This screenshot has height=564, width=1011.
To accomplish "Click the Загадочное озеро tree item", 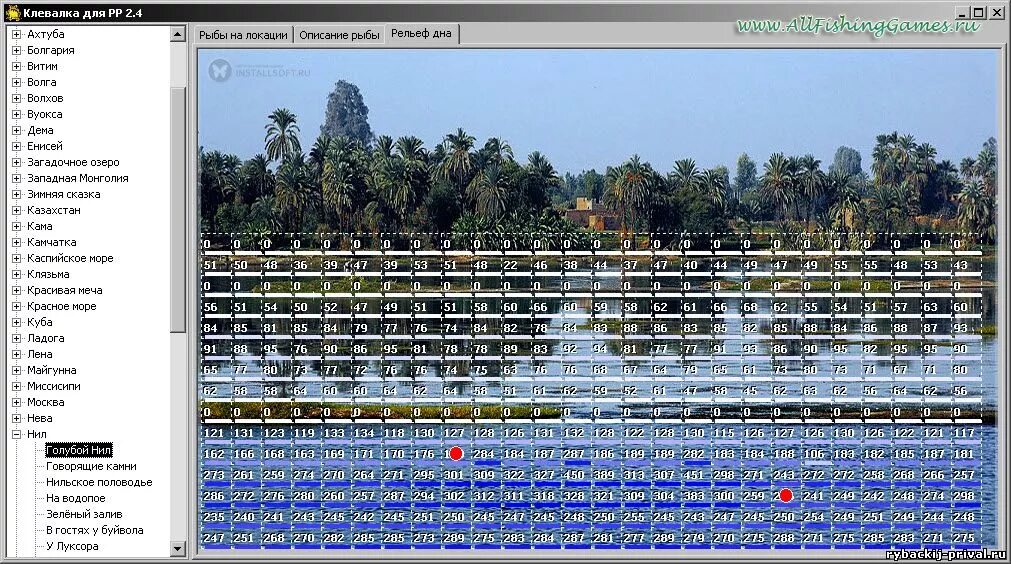I will click(73, 162).
